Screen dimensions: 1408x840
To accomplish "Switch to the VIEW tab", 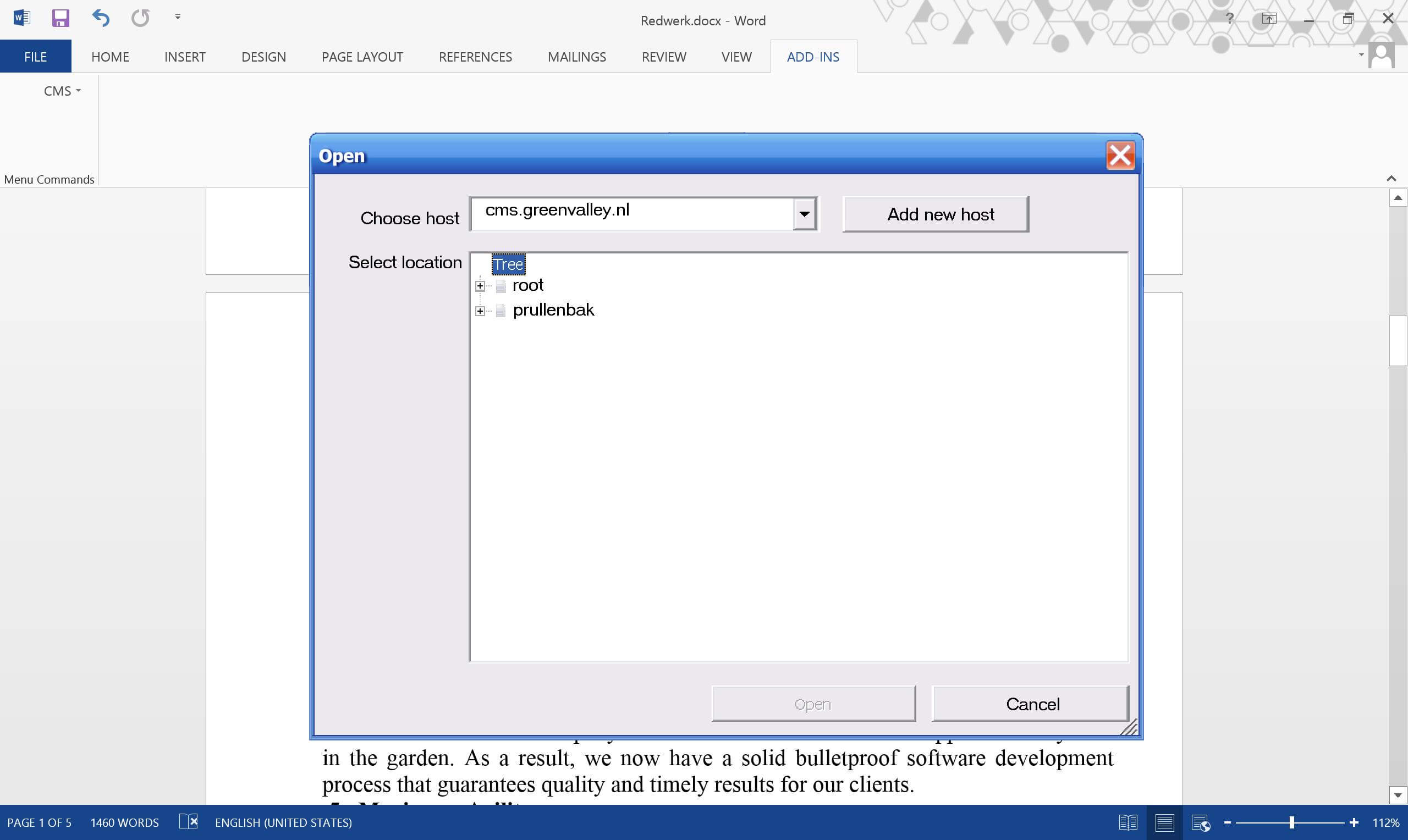I will point(736,57).
